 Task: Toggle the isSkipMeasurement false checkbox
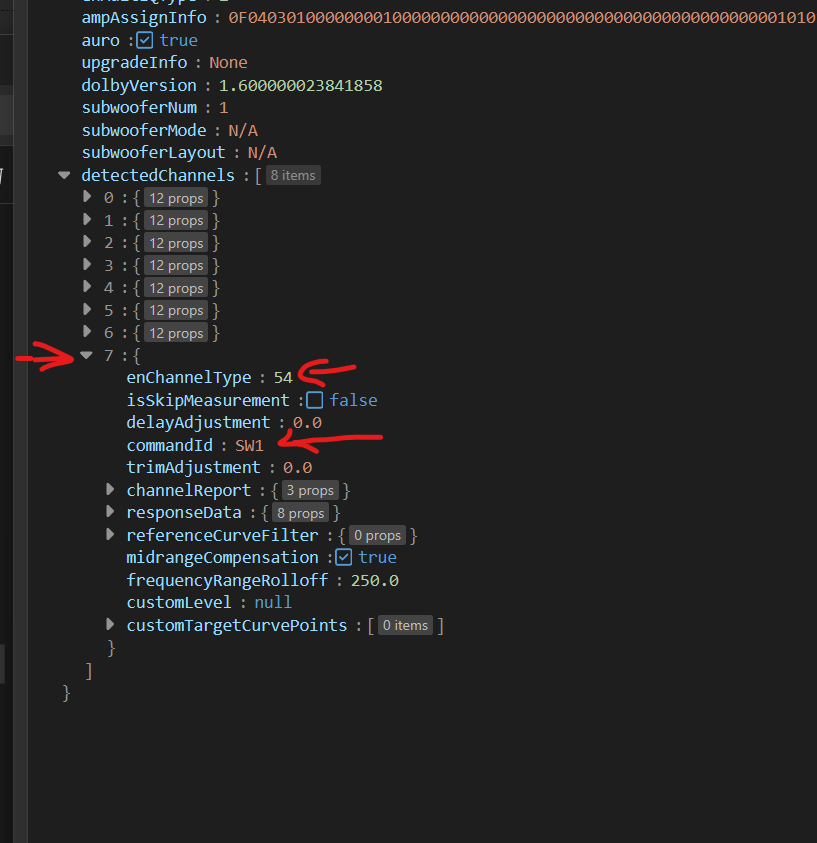coord(315,400)
